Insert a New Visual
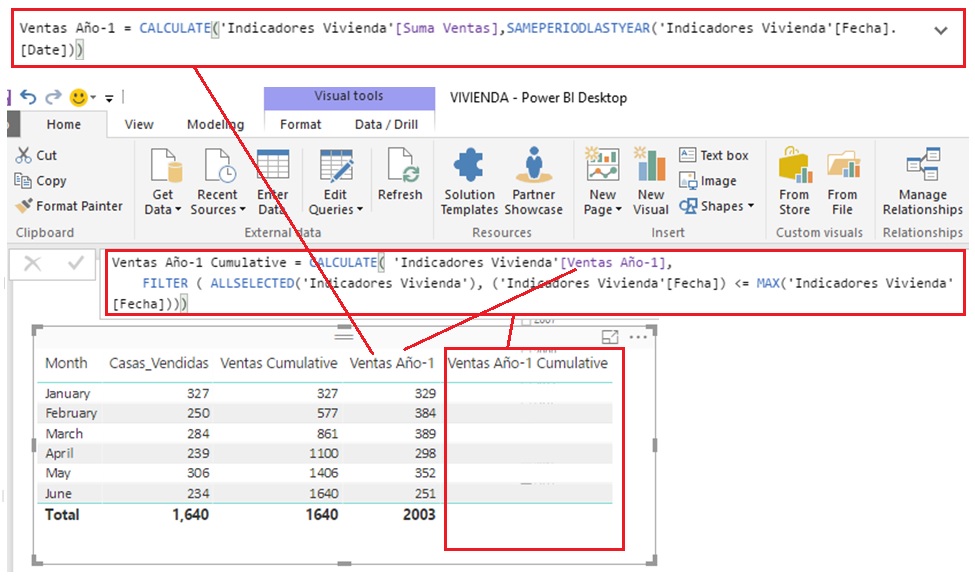 click(x=650, y=182)
